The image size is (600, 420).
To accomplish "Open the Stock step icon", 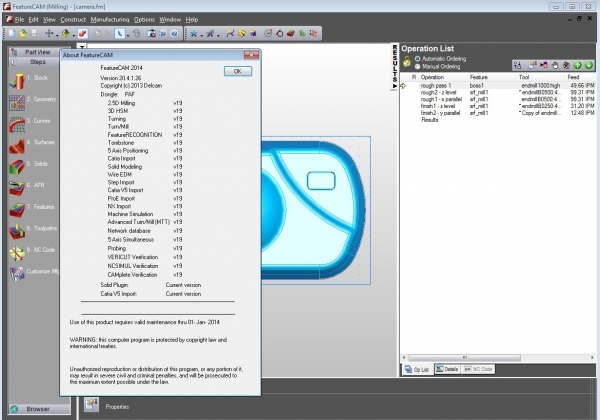I will (16, 81).
